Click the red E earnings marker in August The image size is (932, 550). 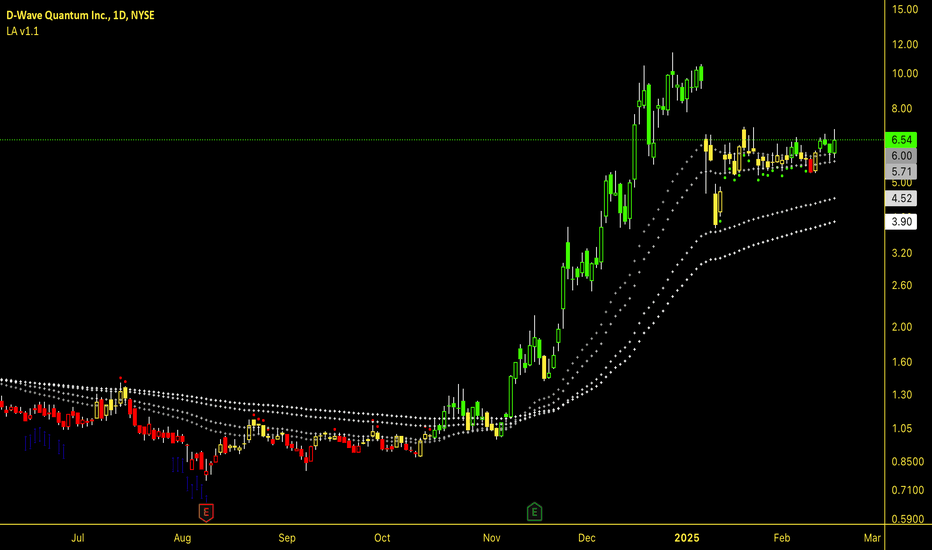point(206,512)
